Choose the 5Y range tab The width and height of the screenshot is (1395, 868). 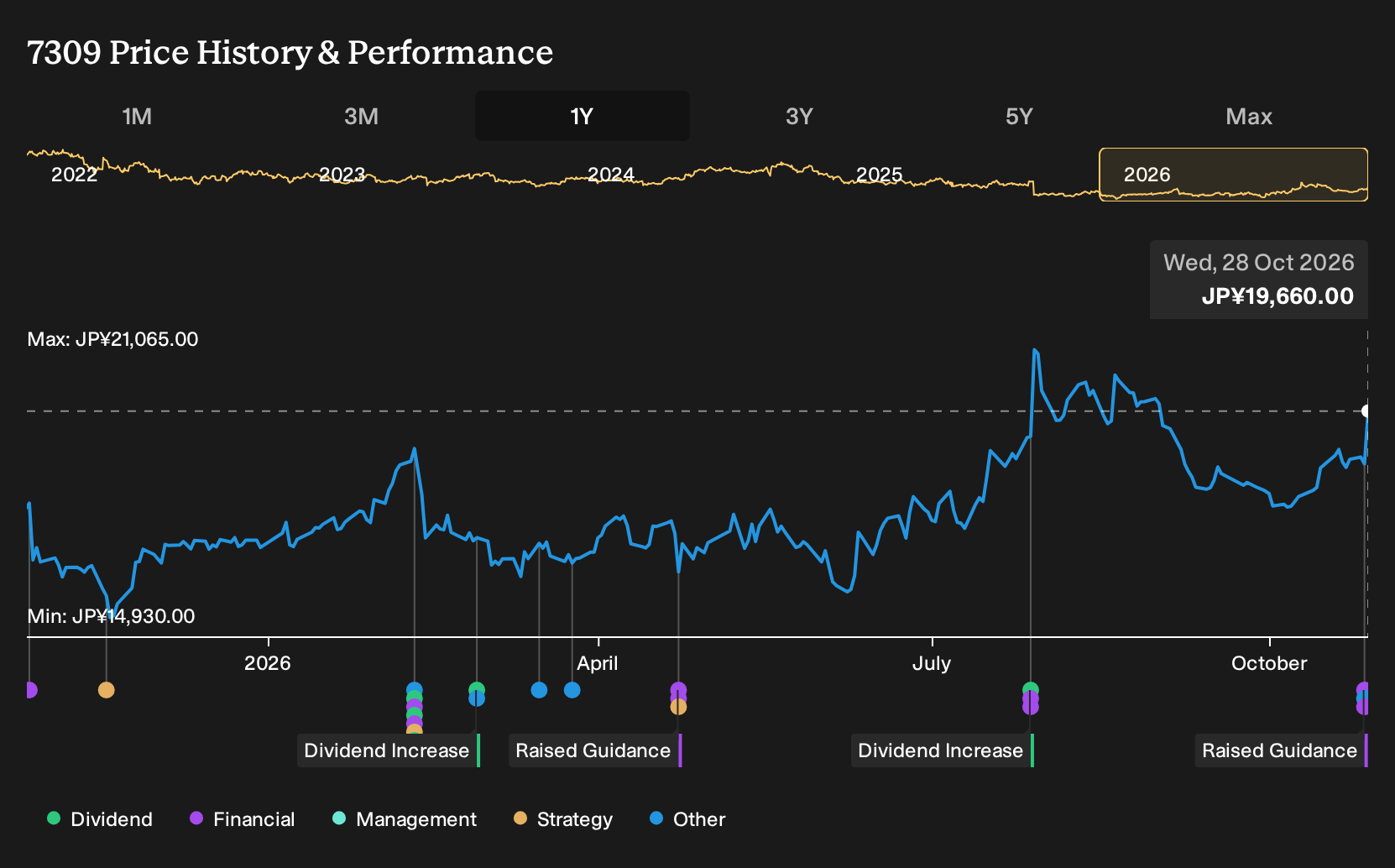(1019, 116)
